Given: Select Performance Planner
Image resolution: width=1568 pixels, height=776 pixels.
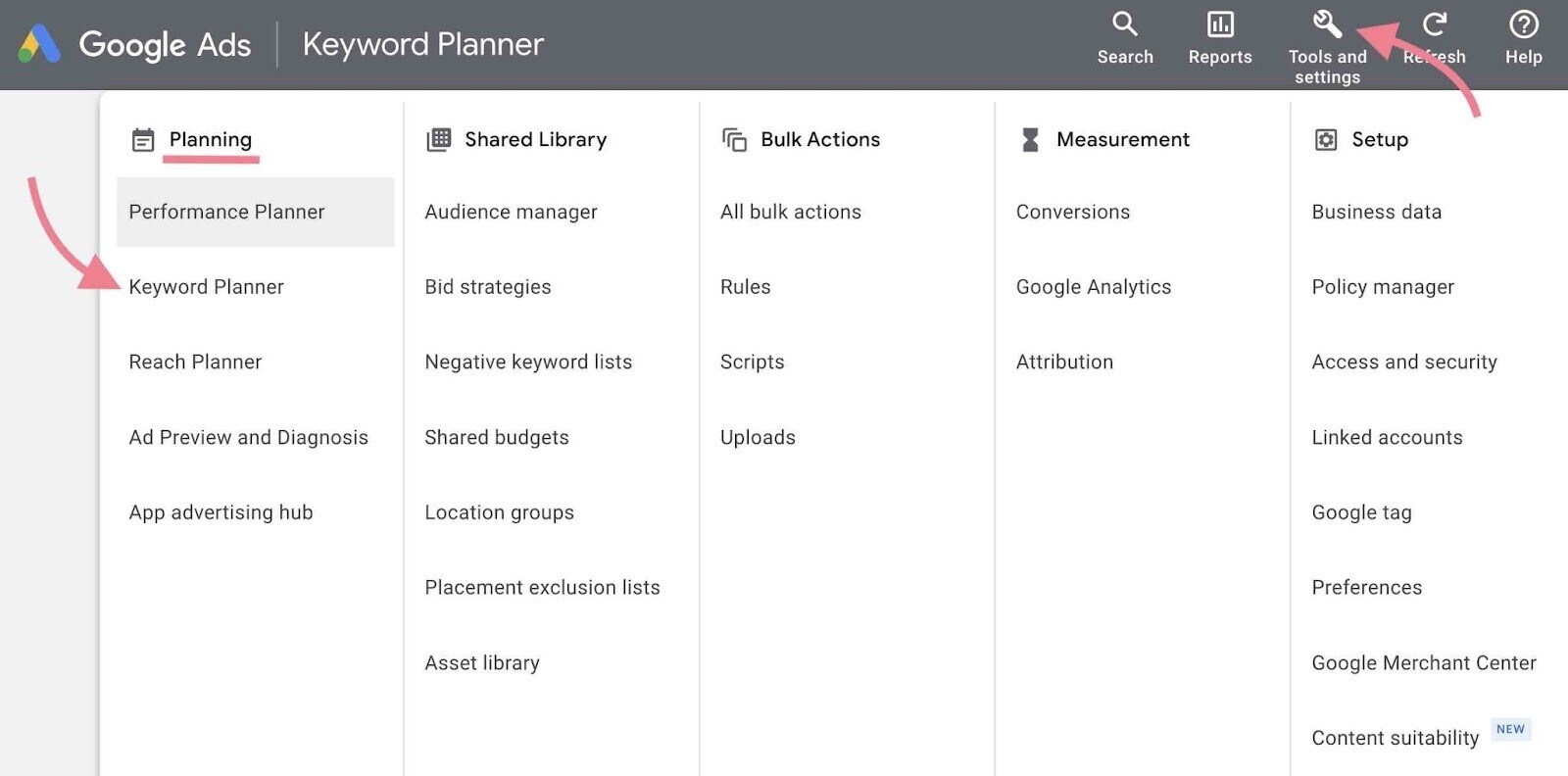Looking at the screenshot, I should point(226,212).
